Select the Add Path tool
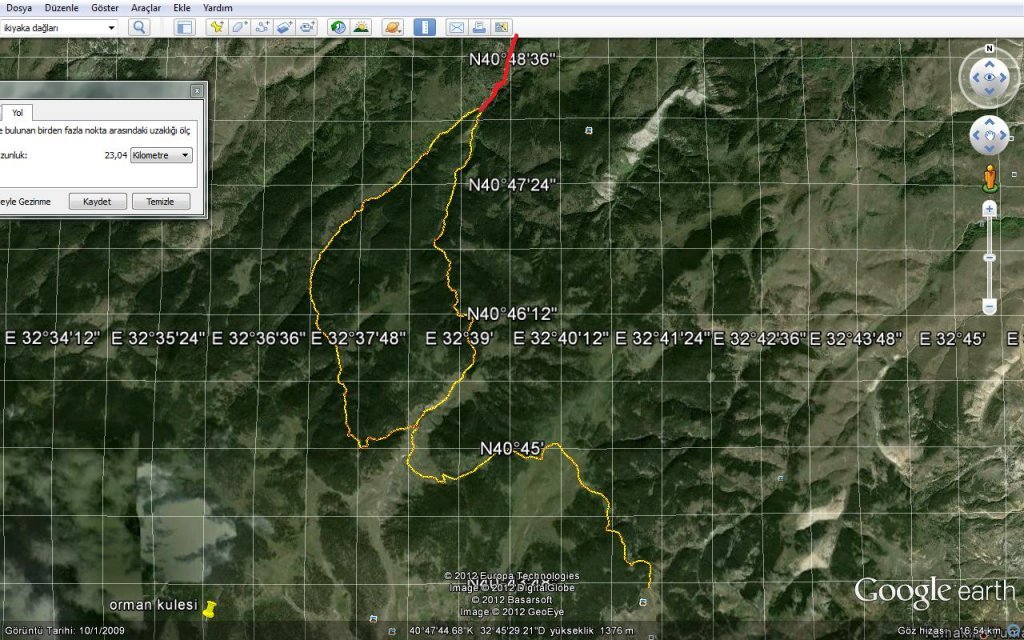This screenshot has height=640, width=1024. [x=262, y=27]
